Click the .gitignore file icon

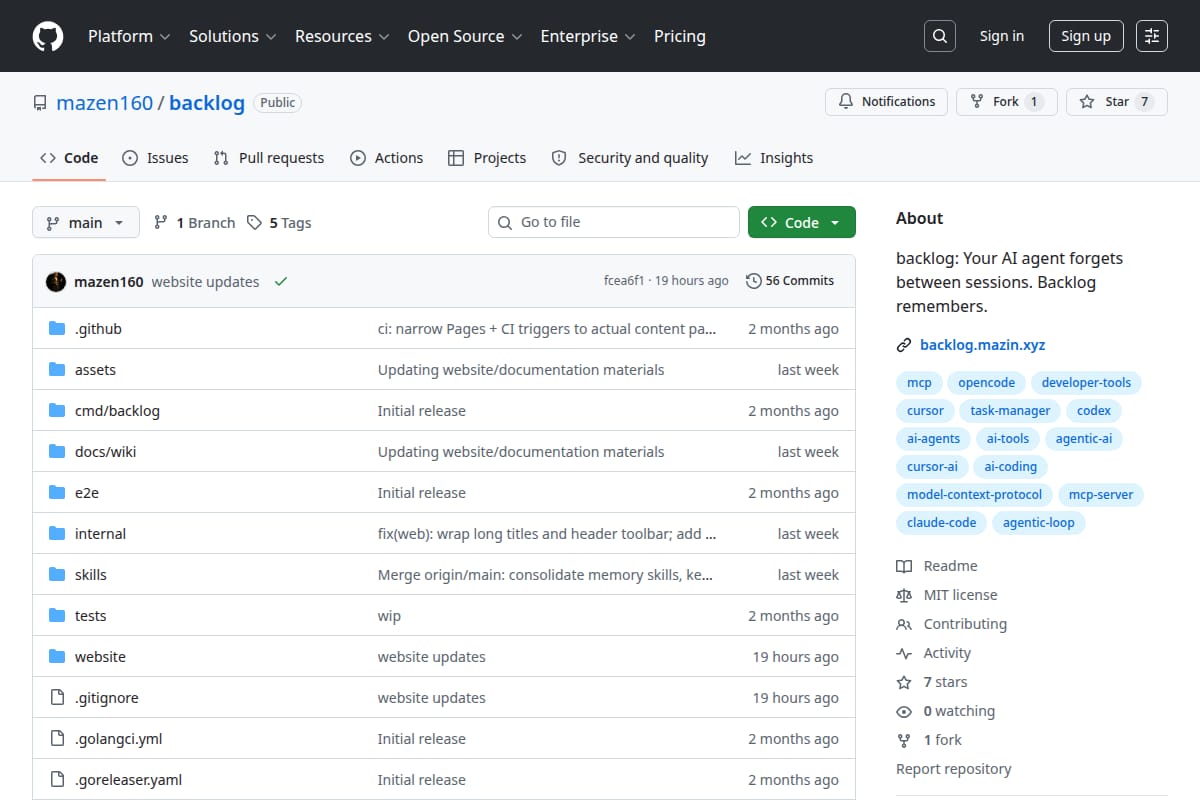click(57, 698)
